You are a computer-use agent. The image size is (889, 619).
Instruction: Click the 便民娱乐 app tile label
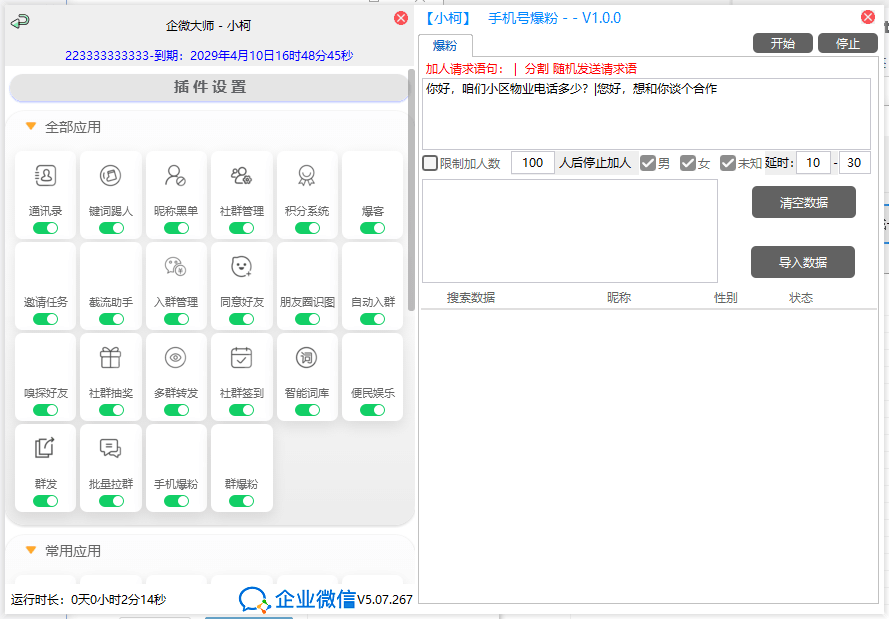click(x=372, y=393)
